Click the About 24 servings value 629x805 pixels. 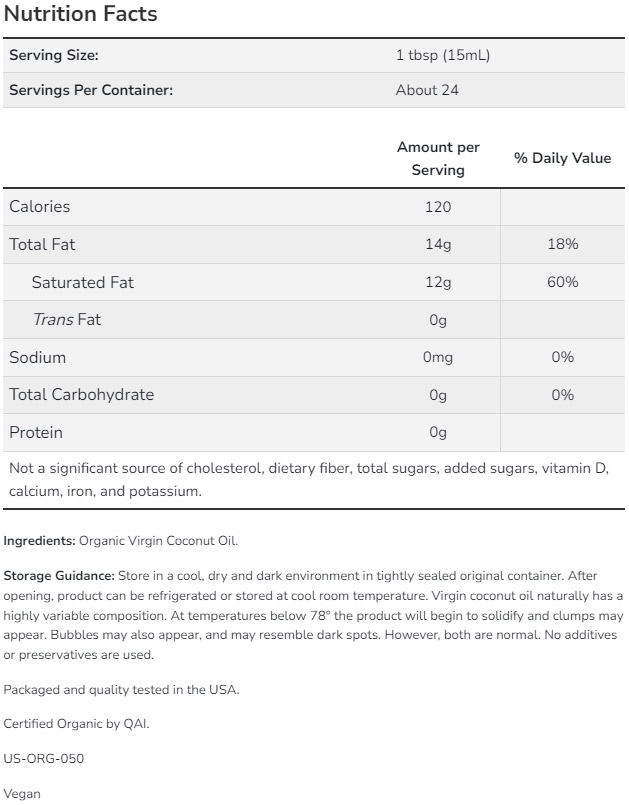click(x=427, y=90)
